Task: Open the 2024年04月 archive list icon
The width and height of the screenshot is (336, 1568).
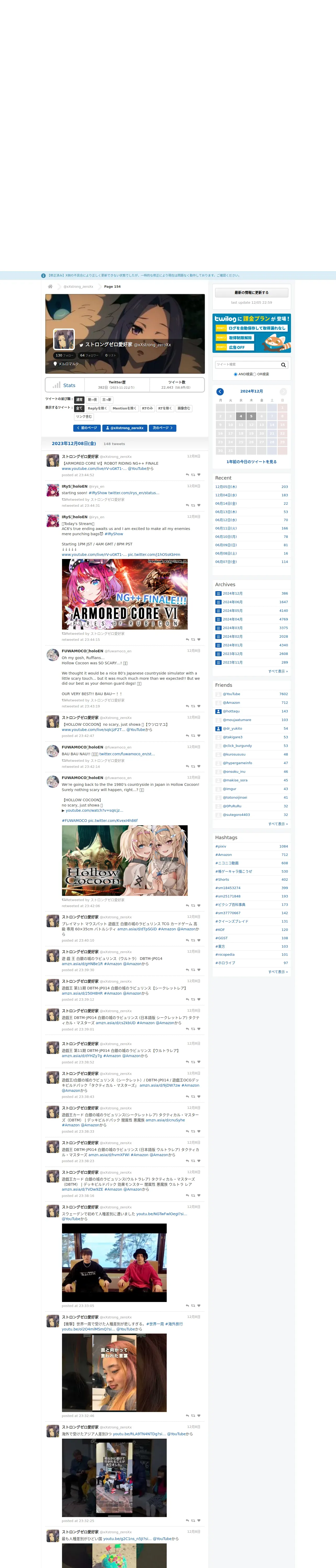Action: pos(218,619)
